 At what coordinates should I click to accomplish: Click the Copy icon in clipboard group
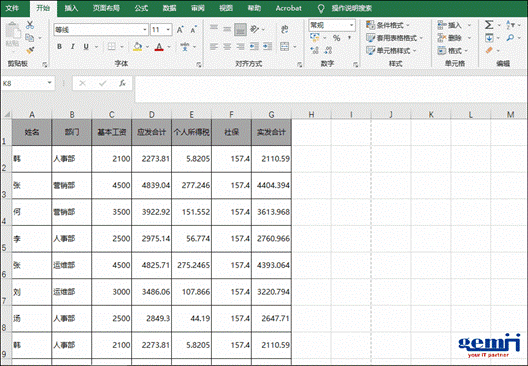30,38
